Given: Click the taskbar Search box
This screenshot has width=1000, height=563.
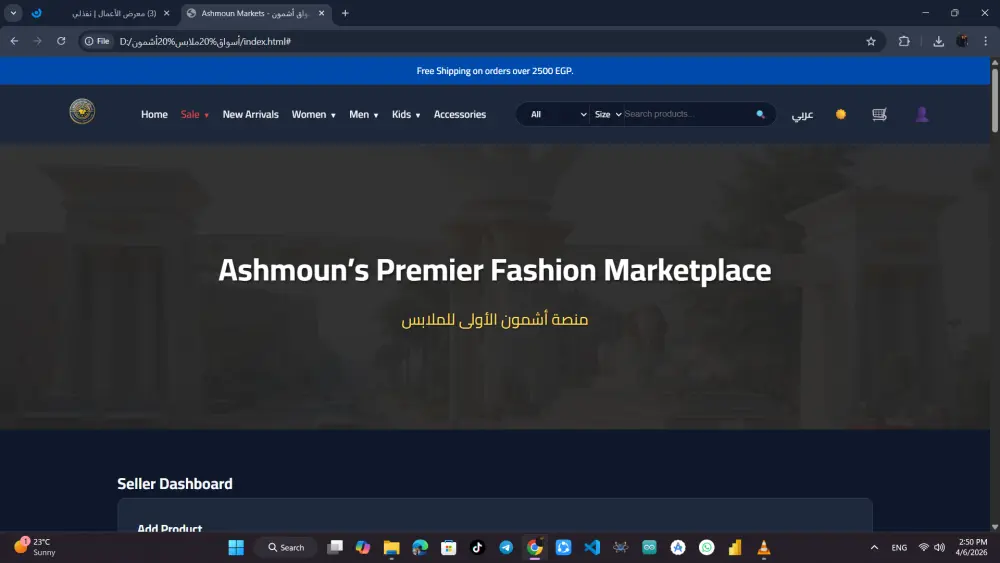Looking at the screenshot, I should 286,547.
